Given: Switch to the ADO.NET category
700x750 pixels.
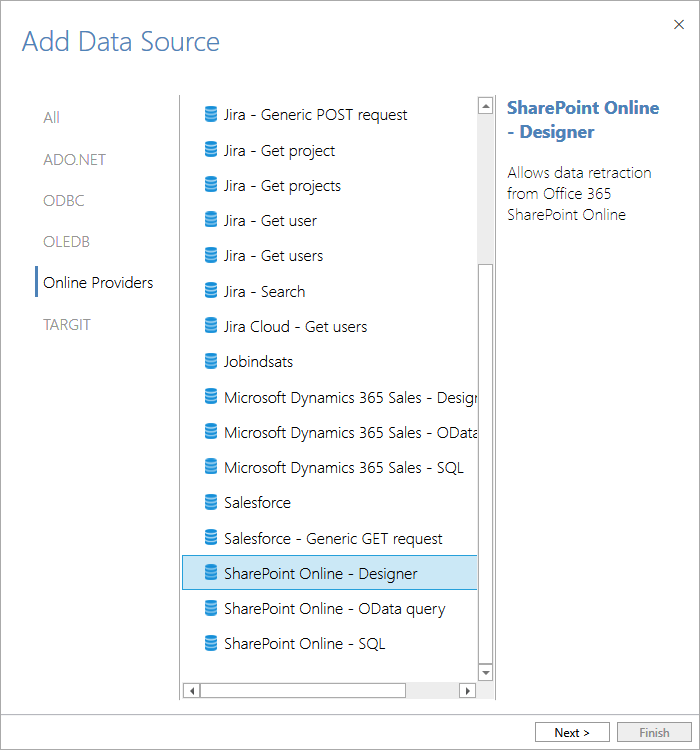Looking at the screenshot, I should (x=74, y=159).
